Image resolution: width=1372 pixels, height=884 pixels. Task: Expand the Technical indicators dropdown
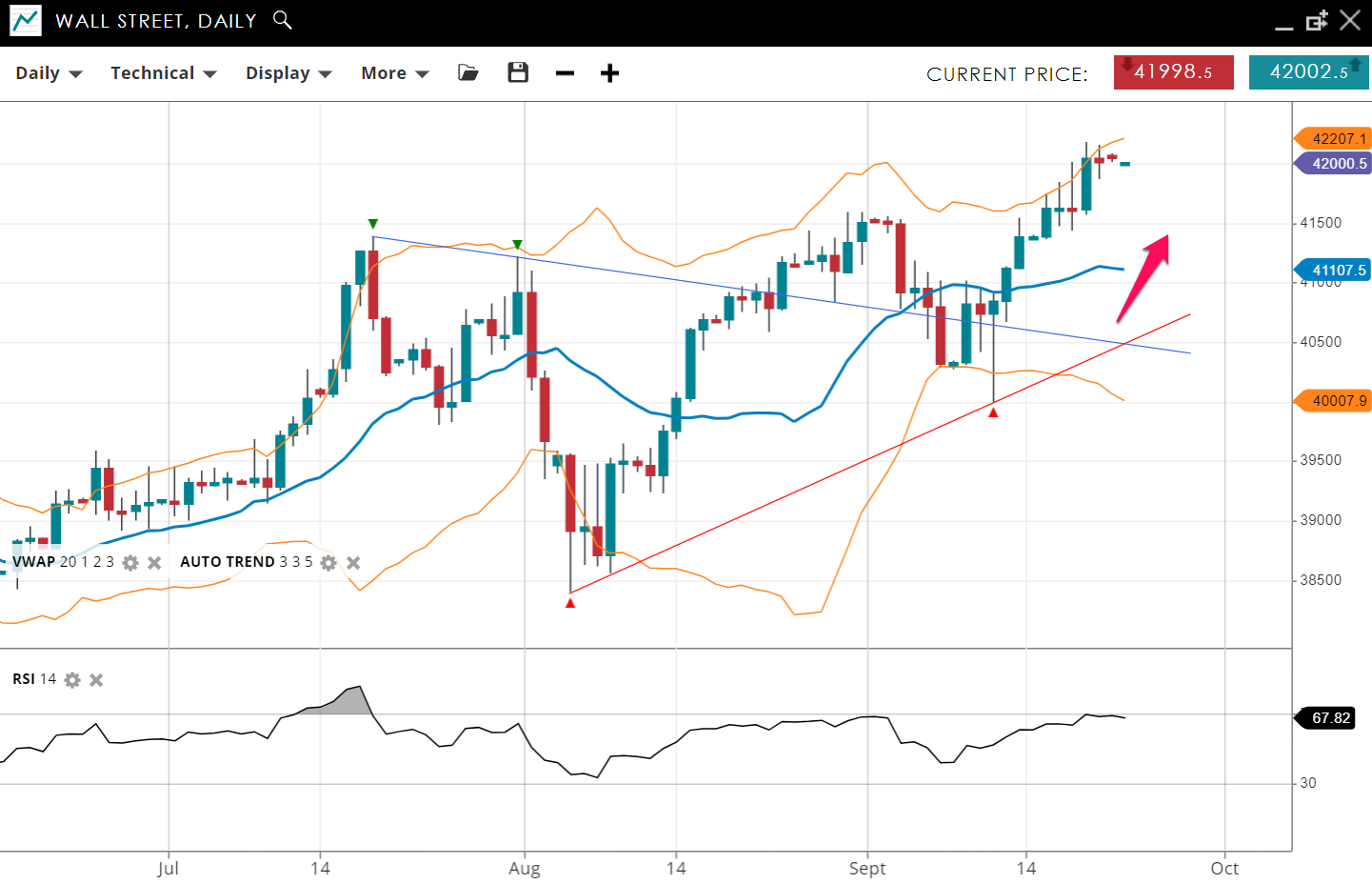point(163,73)
